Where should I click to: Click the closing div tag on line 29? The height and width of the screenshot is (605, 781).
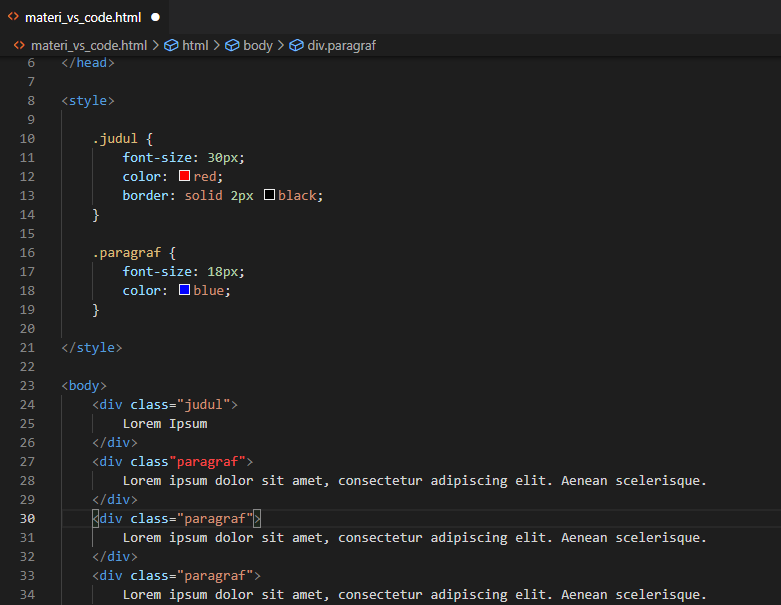pos(115,500)
